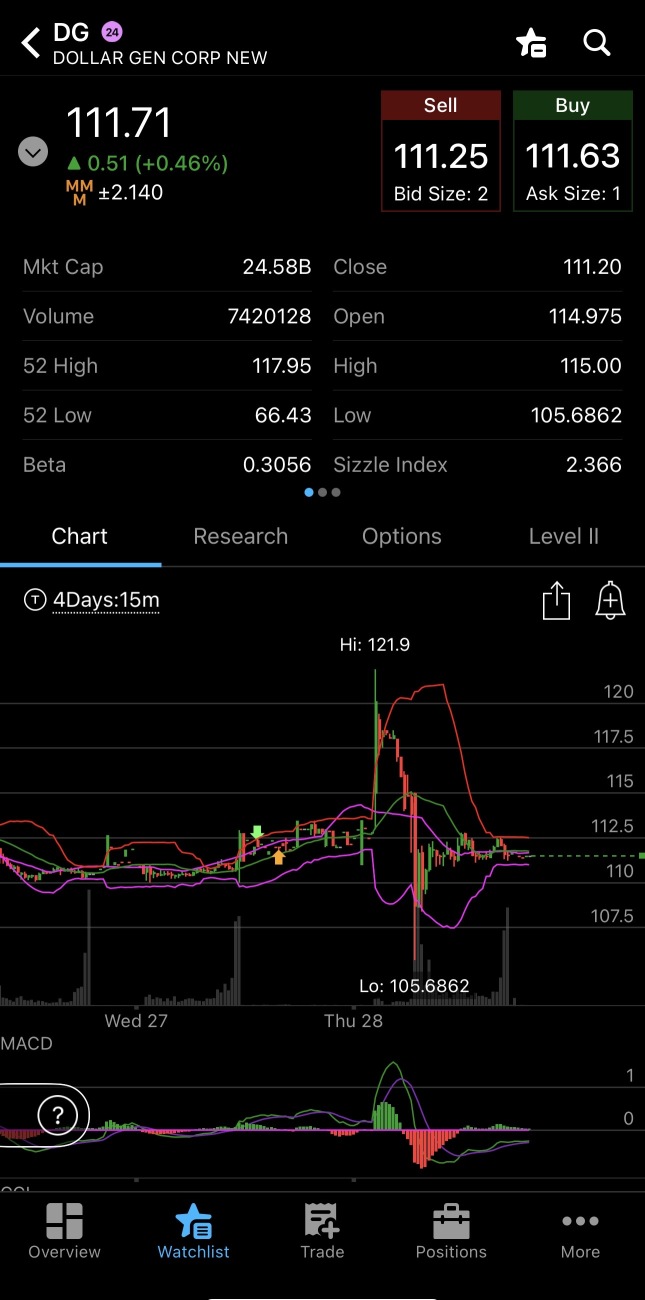Tap the green down arrow chart marker
Screen dimensions: 645x1300
tap(257, 832)
